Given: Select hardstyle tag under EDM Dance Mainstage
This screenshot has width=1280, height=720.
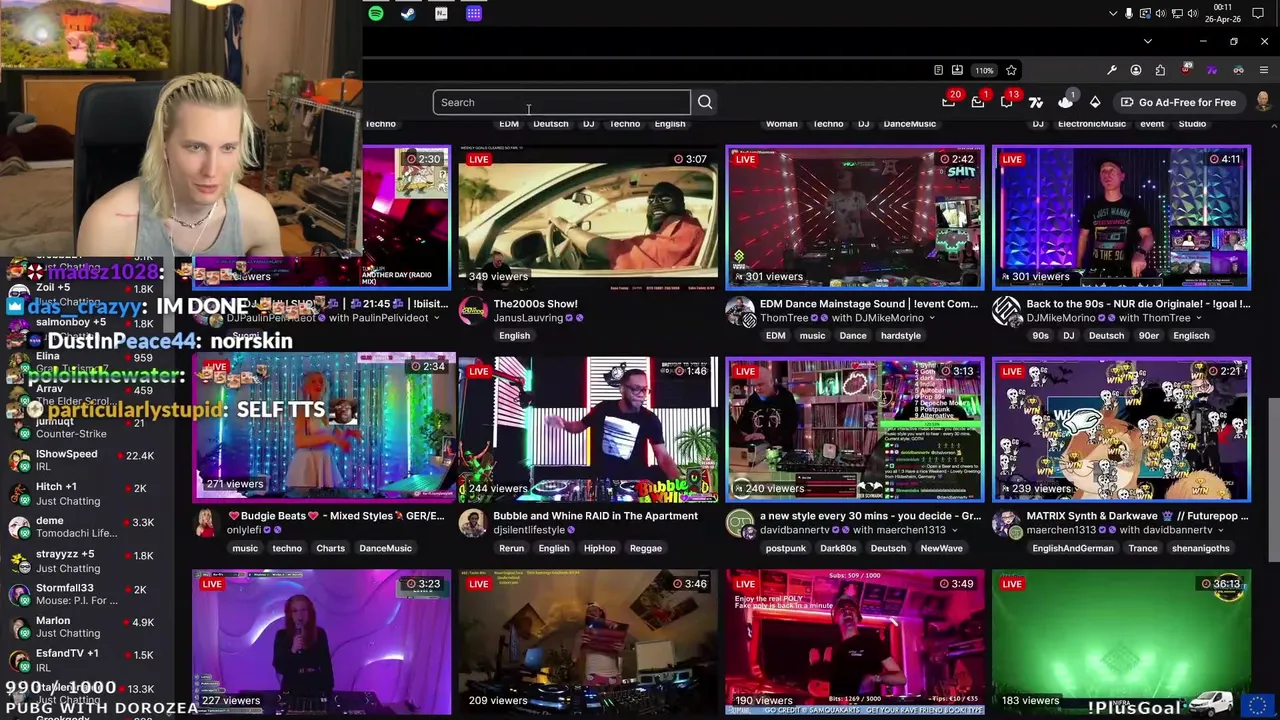Looking at the screenshot, I should point(900,336).
